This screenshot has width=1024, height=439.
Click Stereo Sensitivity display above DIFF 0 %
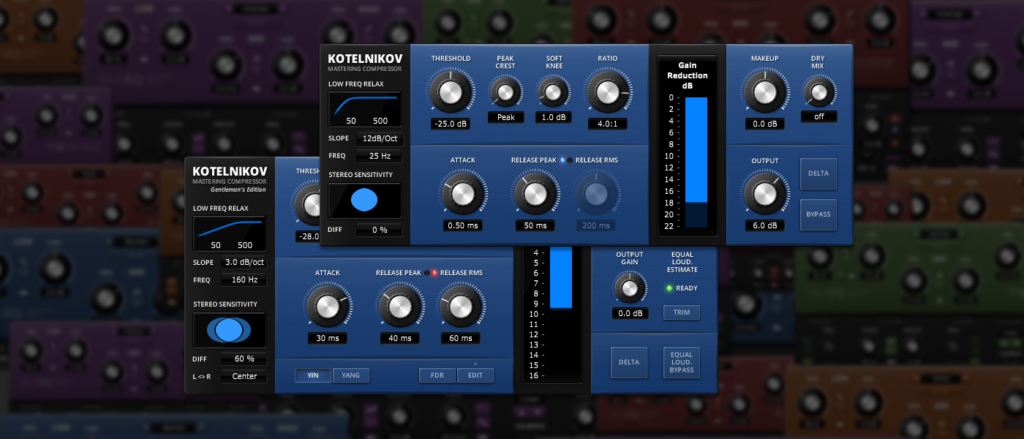(x=364, y=201)
